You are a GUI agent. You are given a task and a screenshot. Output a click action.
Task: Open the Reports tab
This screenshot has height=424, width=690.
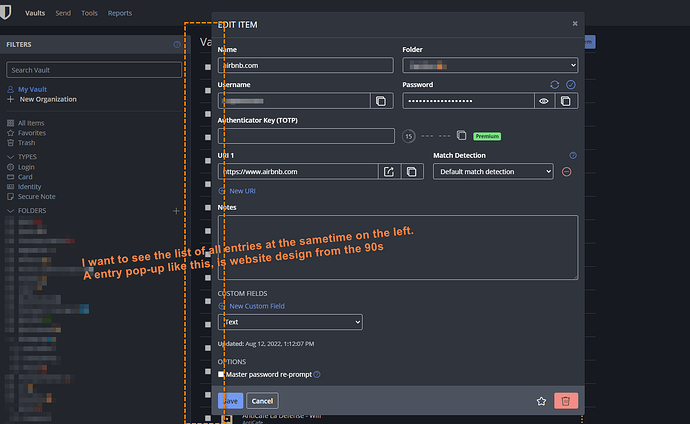pos(120,13)
